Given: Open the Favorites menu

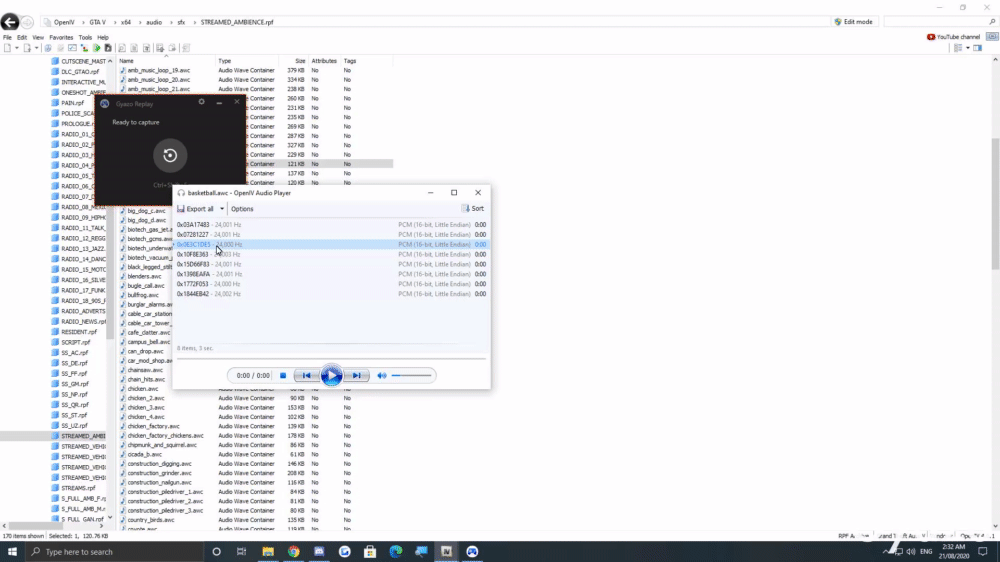Looking at the screenshot, I should pos(61,38).
